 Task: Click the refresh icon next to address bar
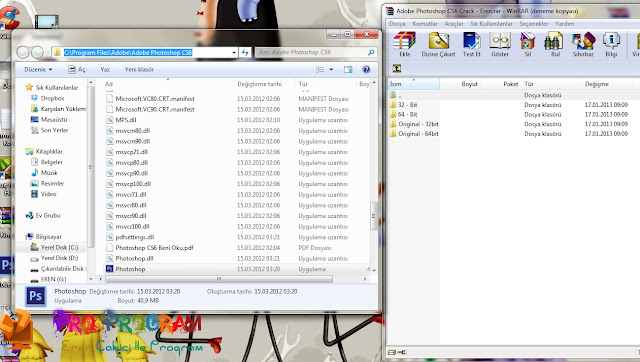(245, 52)
